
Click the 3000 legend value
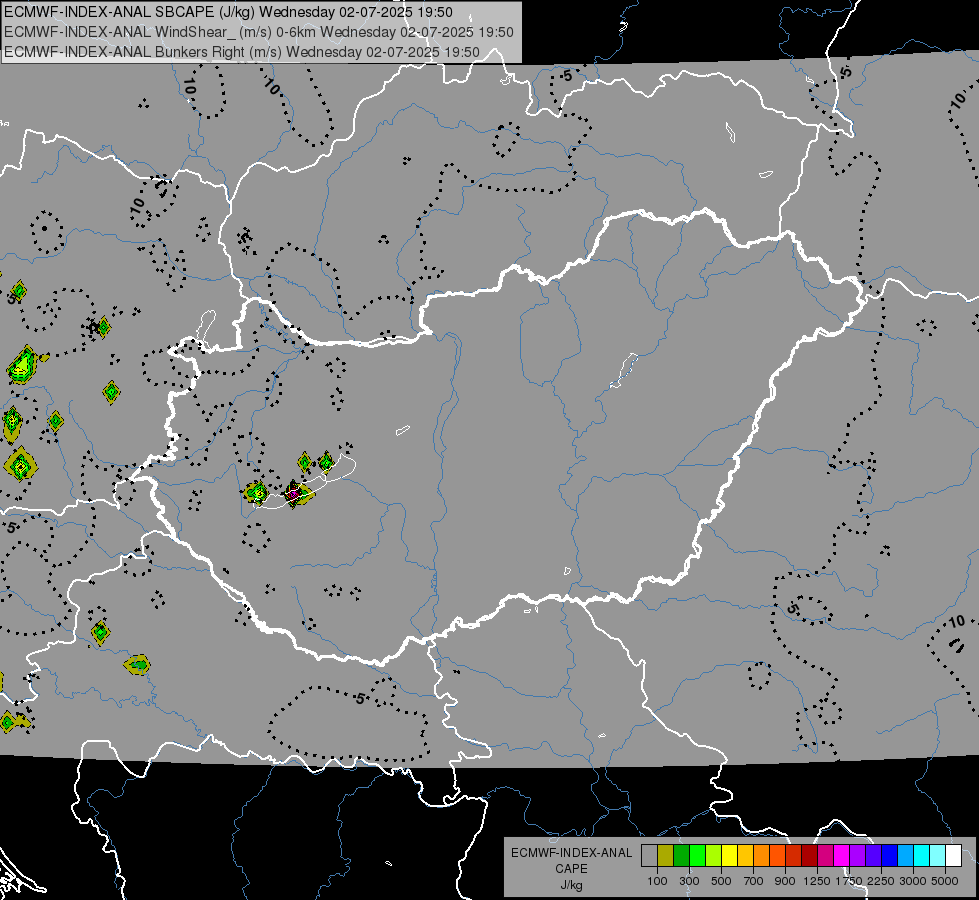pos(913,881)
